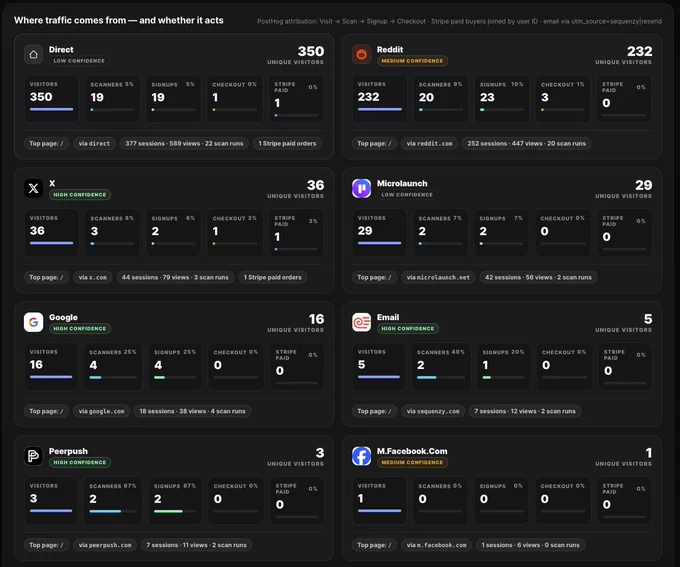Select the 'via google.com' chip
680x567 pixels.
(101, 411)
